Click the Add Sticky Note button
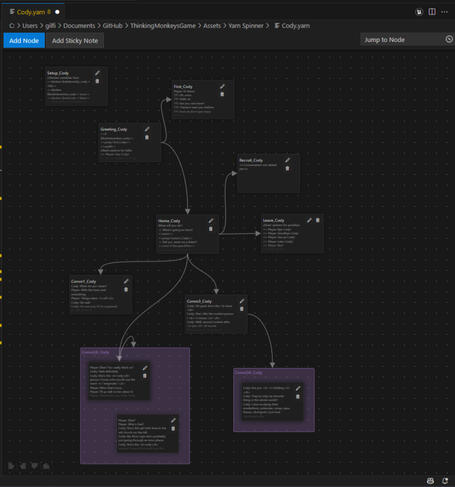Screen dimensions: 455x487 75,41
